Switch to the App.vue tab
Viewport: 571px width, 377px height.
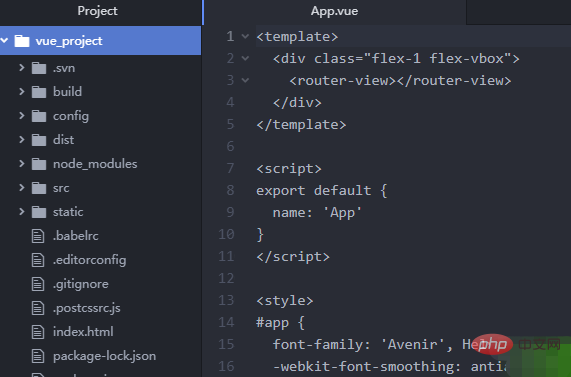click(x=334, y=12)
